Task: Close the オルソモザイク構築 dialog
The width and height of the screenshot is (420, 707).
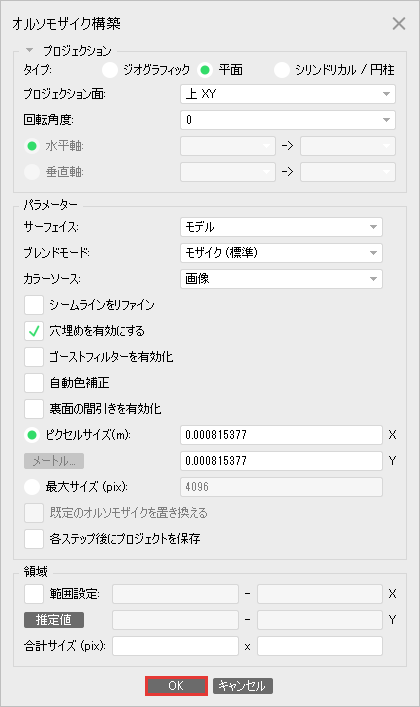Action: click(399, 23)
